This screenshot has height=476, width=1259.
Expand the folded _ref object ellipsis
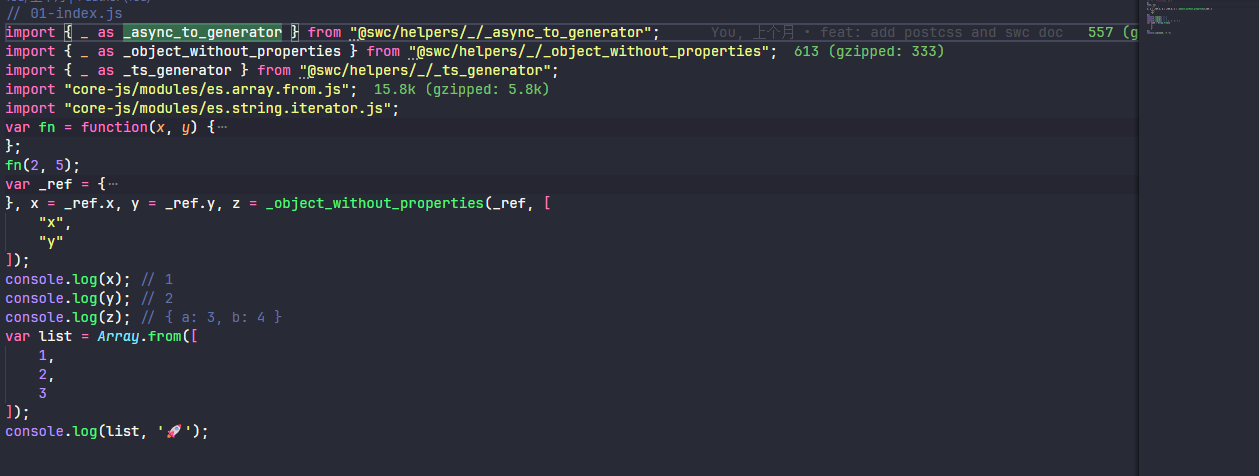click(113, 185)
